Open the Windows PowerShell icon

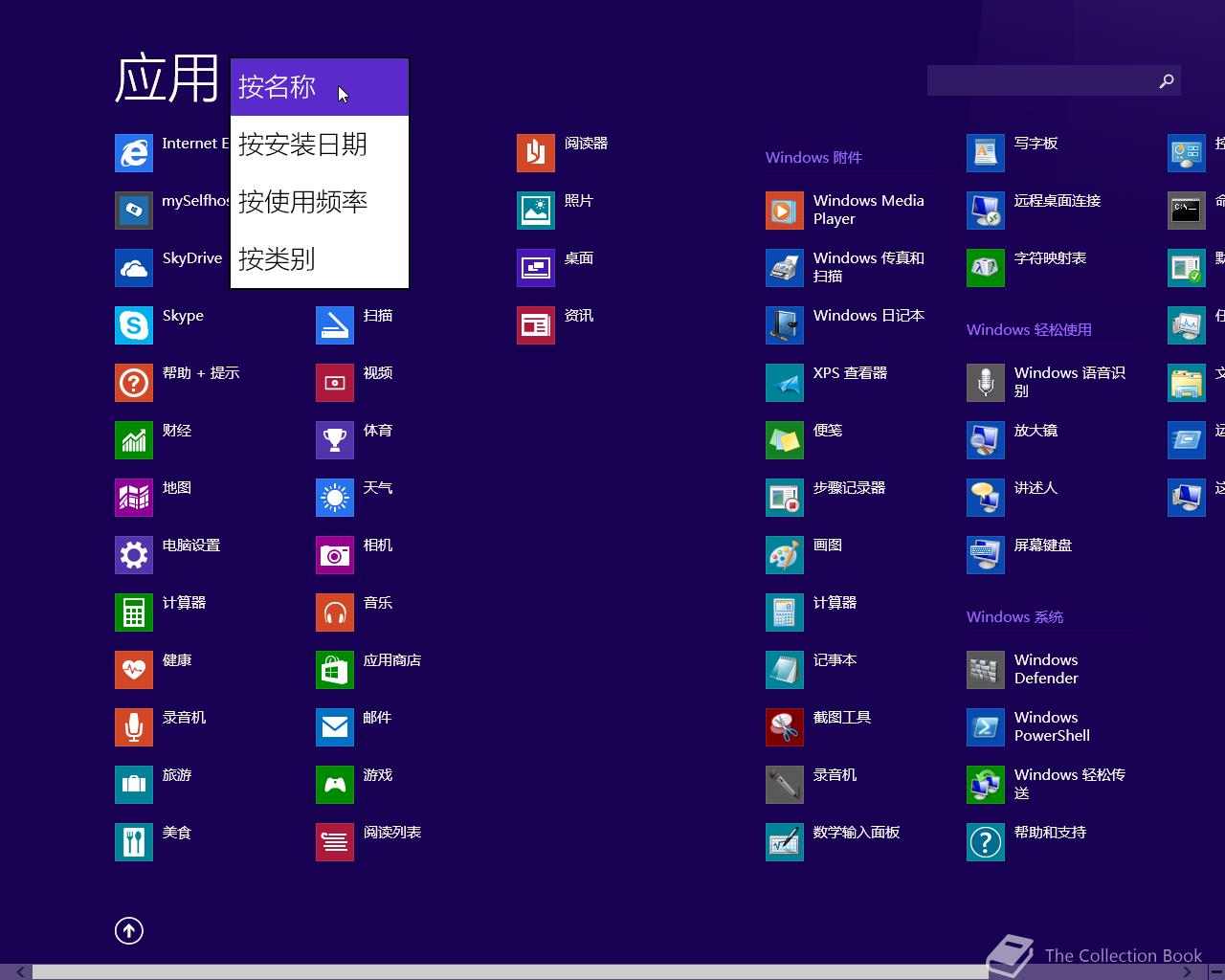click(986, 727)
